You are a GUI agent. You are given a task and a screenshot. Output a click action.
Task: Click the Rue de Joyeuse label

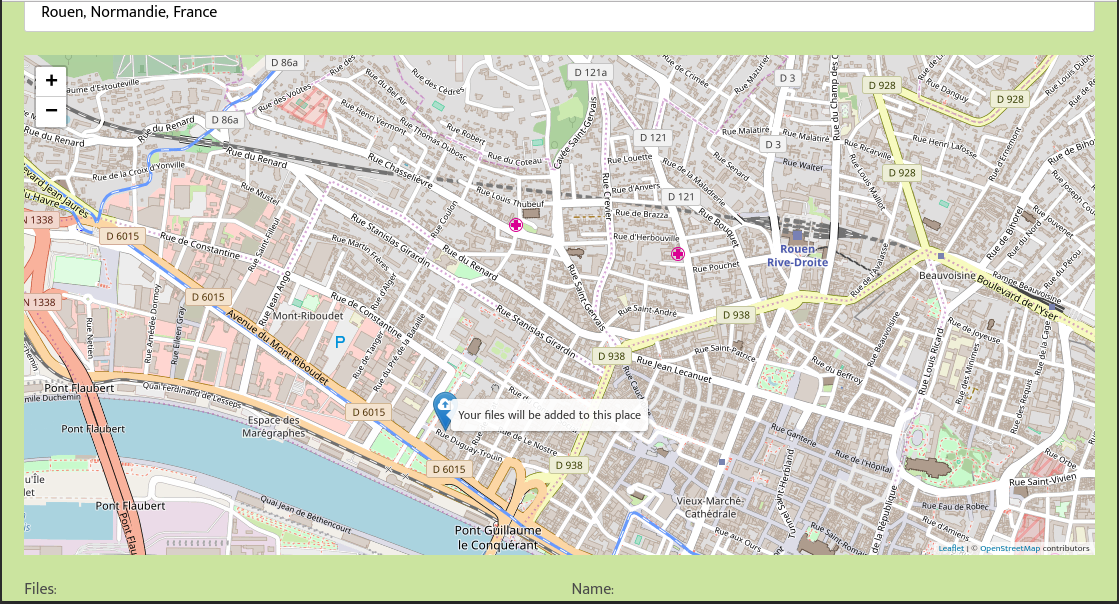(x=974, y=331)
